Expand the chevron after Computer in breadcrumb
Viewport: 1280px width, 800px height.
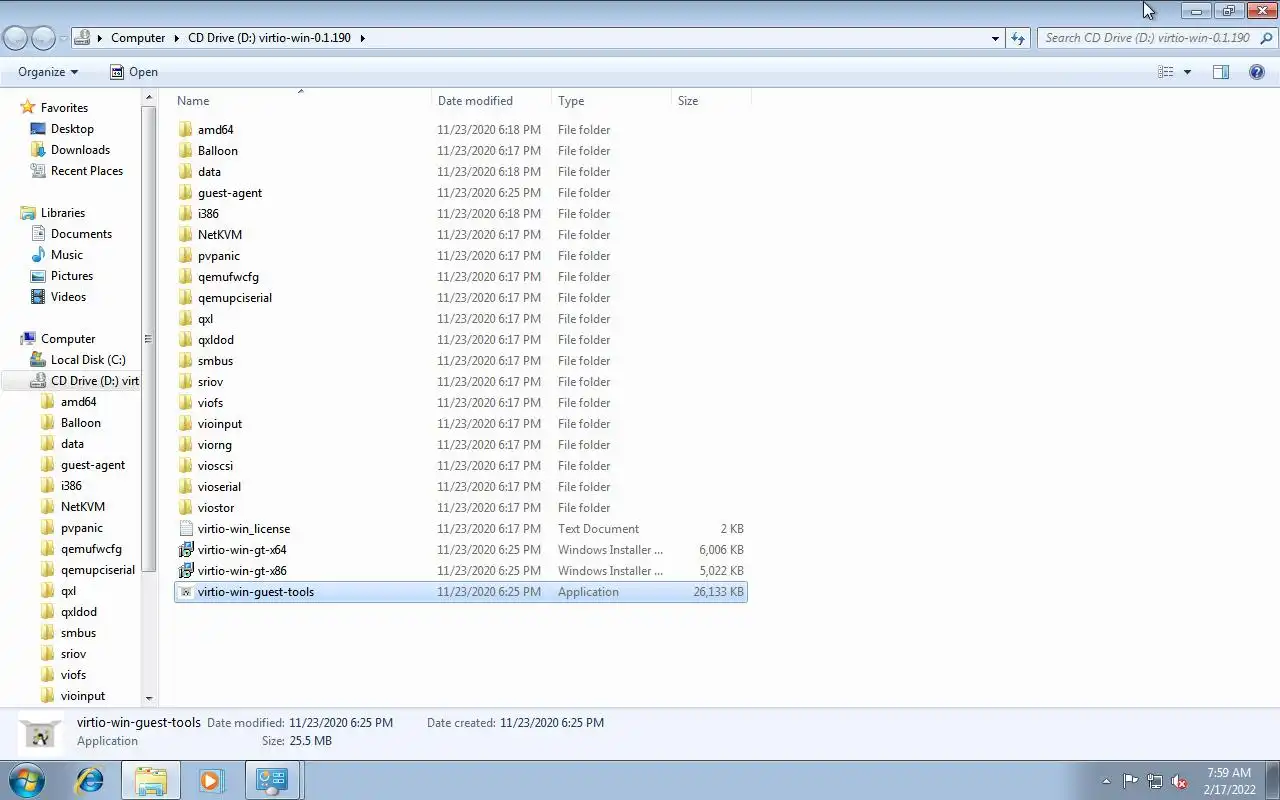pos(176,38)
